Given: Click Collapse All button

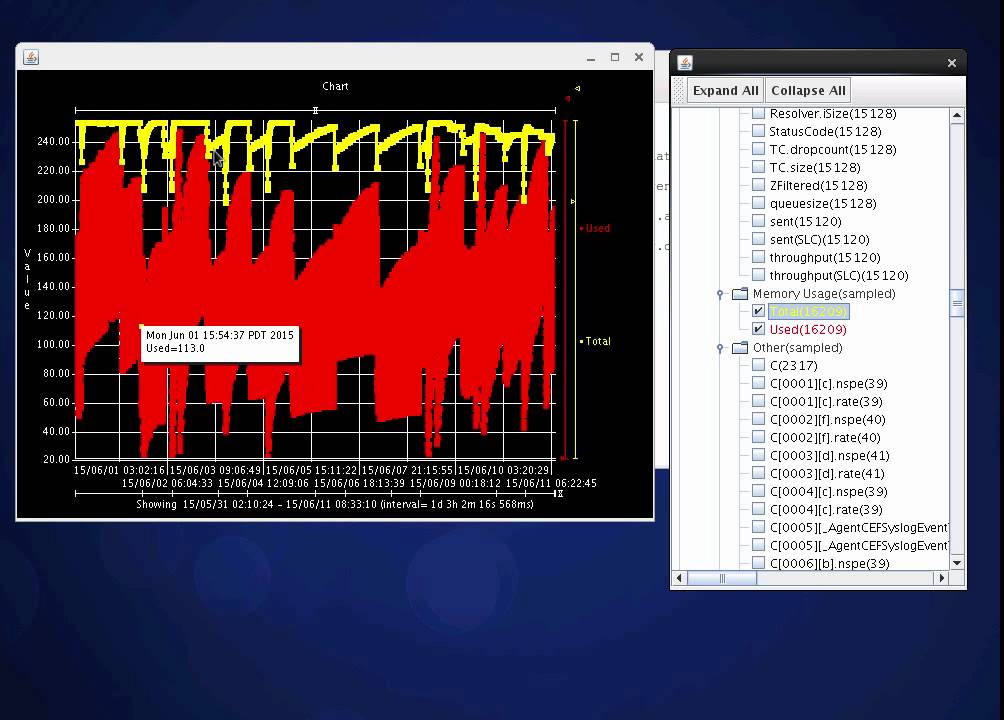Looking at the screenshot, I should [x=808, y=90].
